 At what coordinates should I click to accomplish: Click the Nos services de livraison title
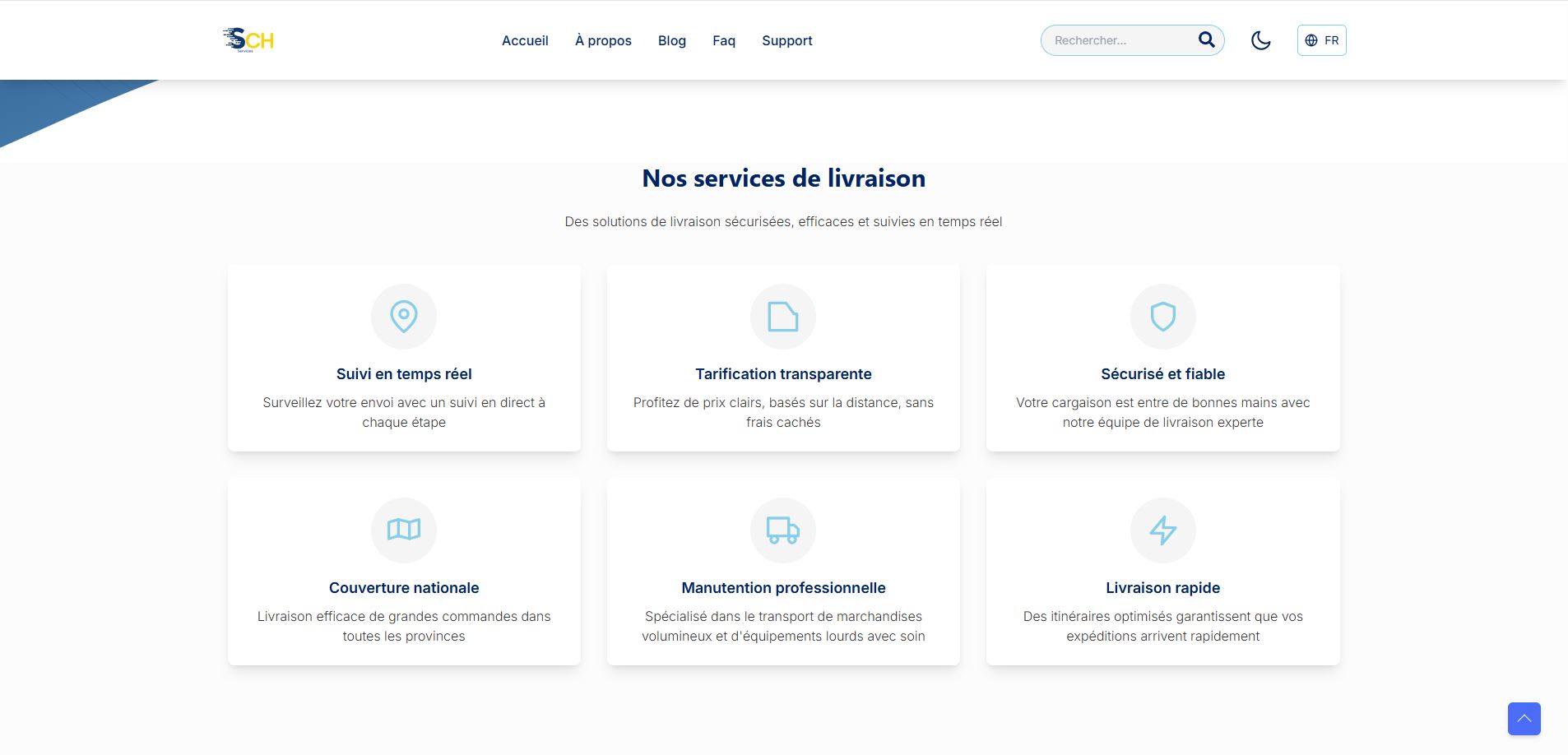pos(784,178)
